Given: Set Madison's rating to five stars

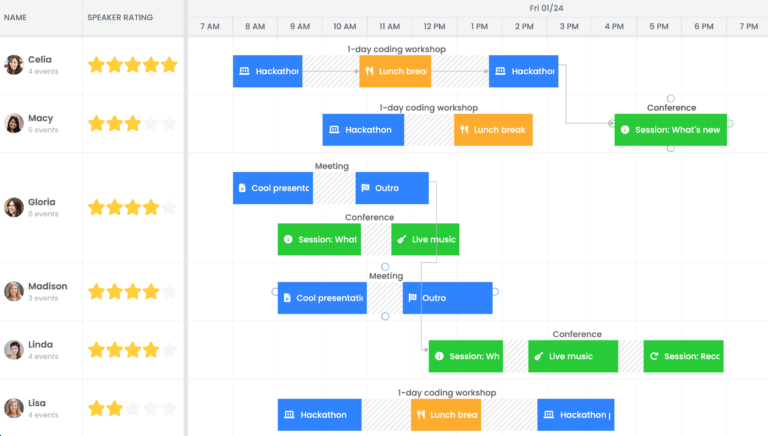Looking at the screenshot, I should pos(169,291).
